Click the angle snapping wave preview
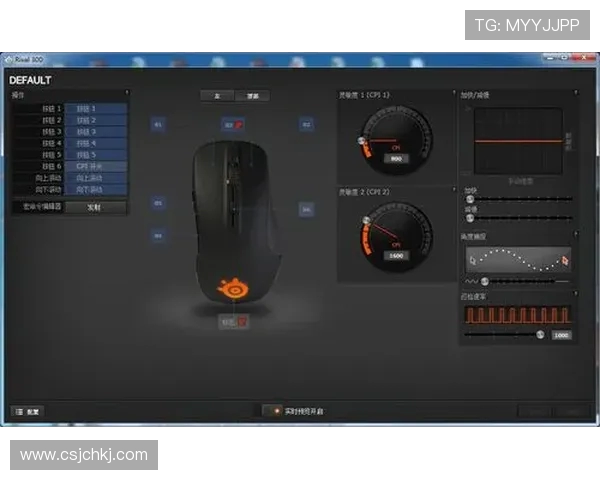Screen dimensions: 600x480 pyautogui.click(x=518, y=260)
